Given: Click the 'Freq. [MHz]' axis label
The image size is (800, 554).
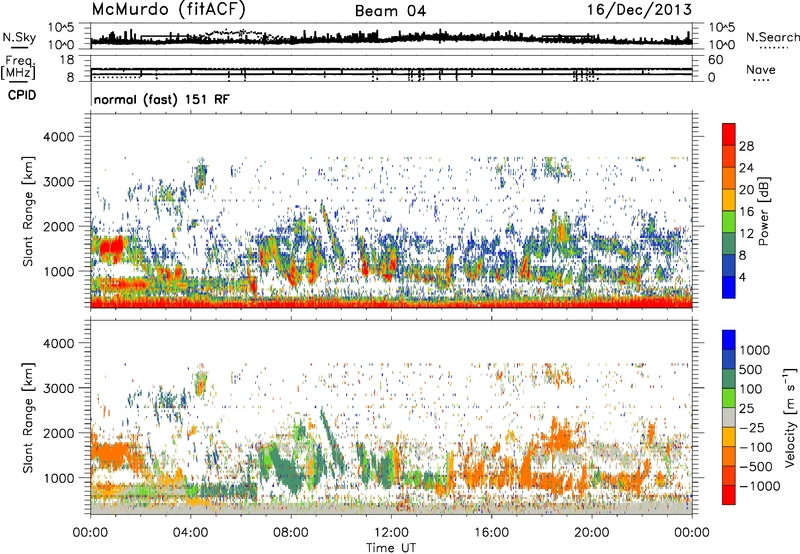Looking at the screenshot, I should point(18,68).
